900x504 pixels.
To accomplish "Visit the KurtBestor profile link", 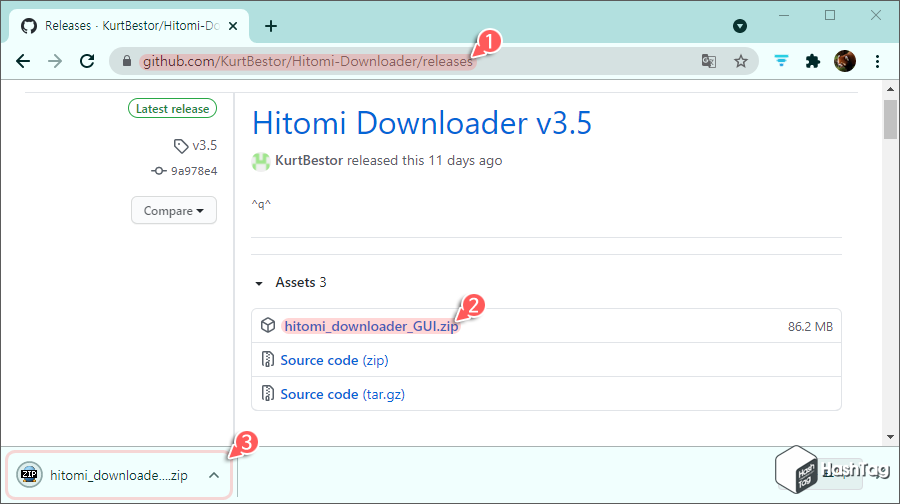I will [x=309, y=160].
